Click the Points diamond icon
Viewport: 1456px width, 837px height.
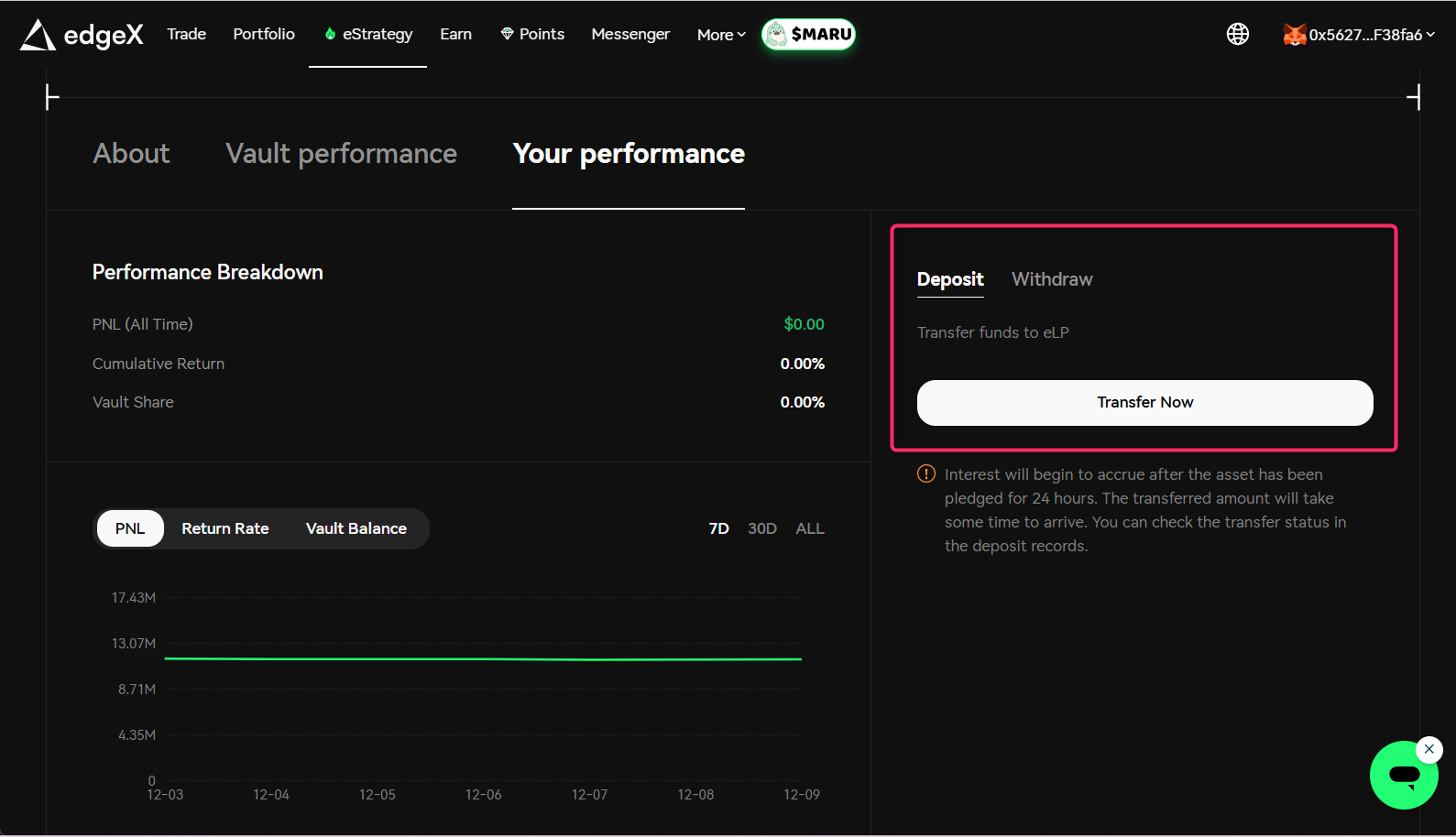(507, 34)
